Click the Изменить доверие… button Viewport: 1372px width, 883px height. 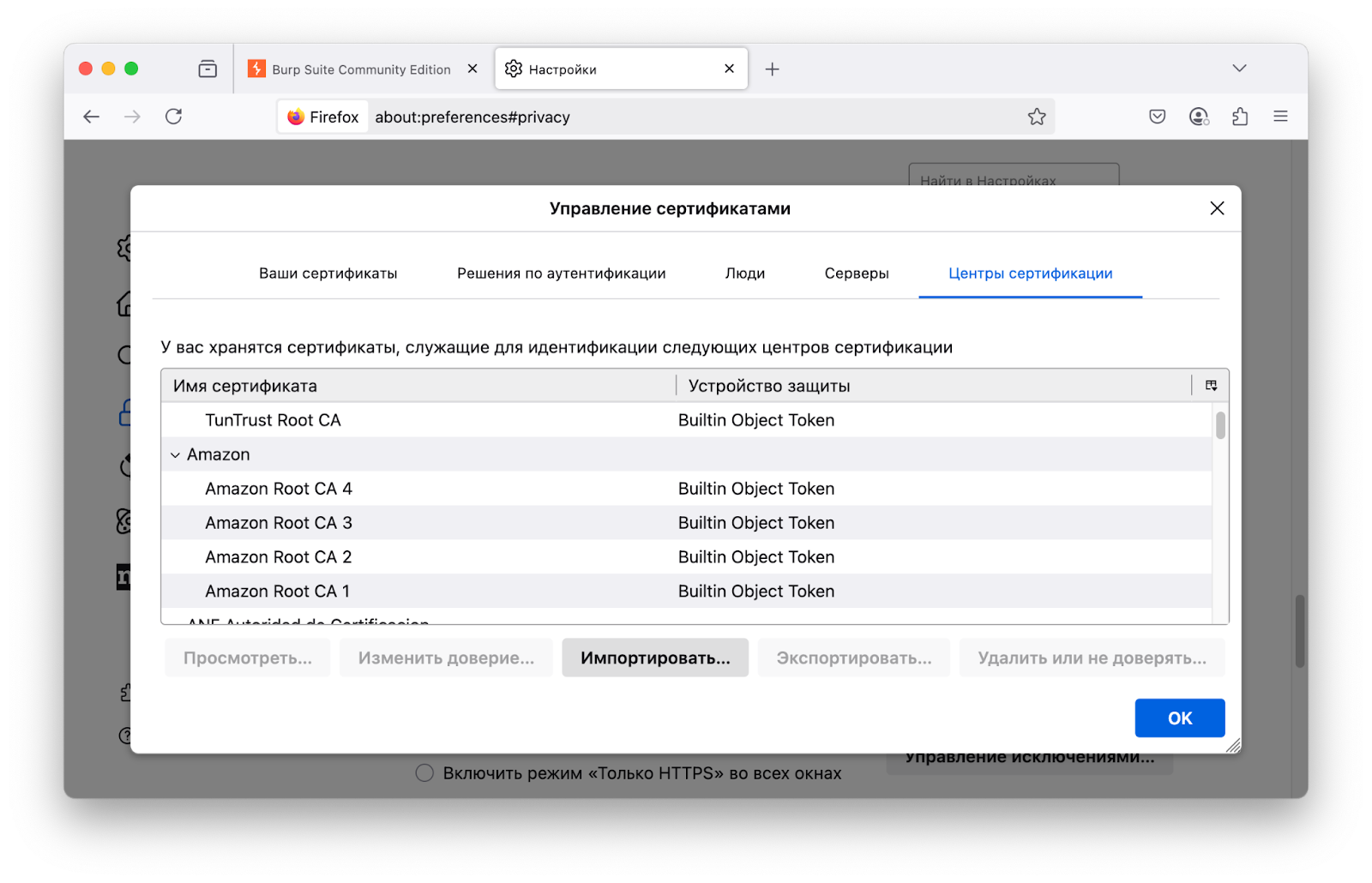[x=446, y=658]
